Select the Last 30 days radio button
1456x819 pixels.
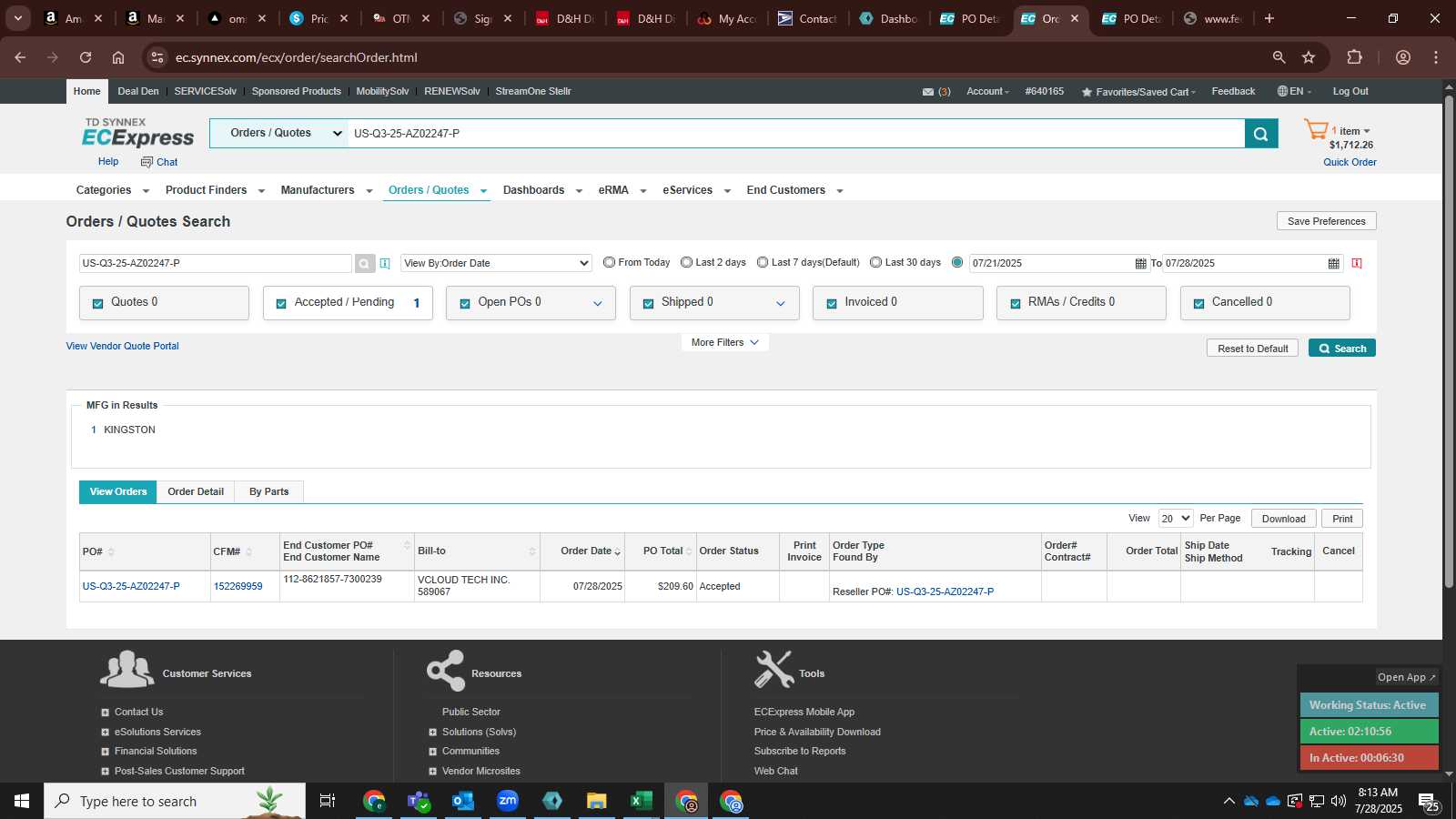point(875,262)
